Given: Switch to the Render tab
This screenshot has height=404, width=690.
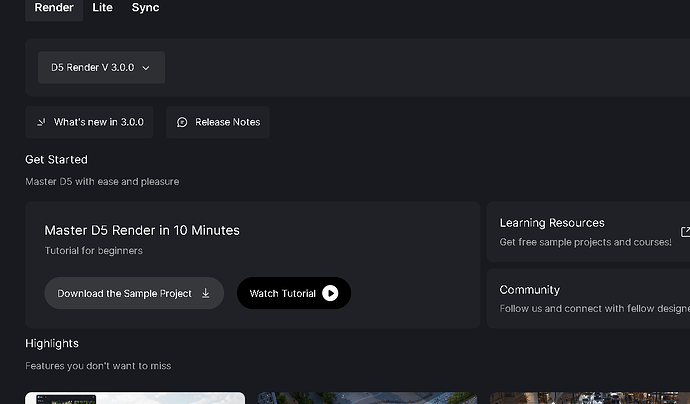Looking at the screenshot, I should (54, 8).
